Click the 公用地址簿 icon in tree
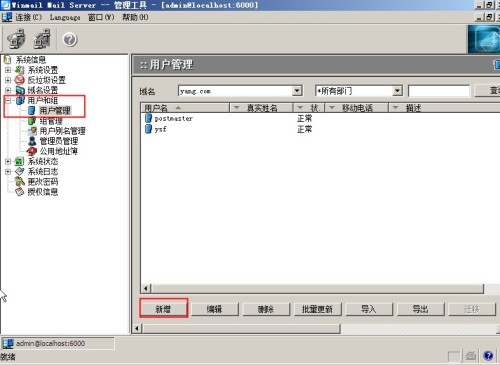 (x=32, y=151)
